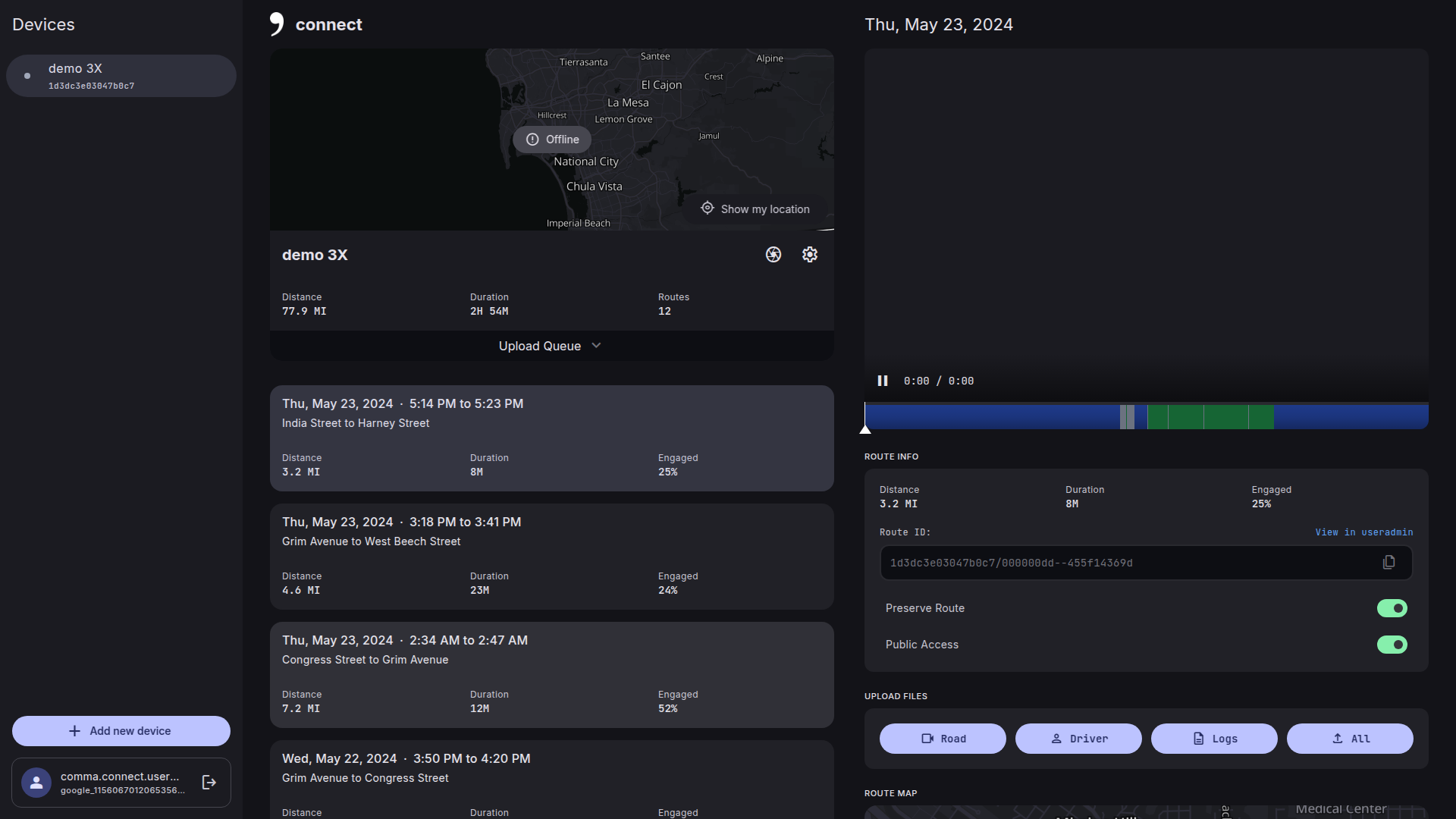Click the Show my location target icon

point(707,209)
